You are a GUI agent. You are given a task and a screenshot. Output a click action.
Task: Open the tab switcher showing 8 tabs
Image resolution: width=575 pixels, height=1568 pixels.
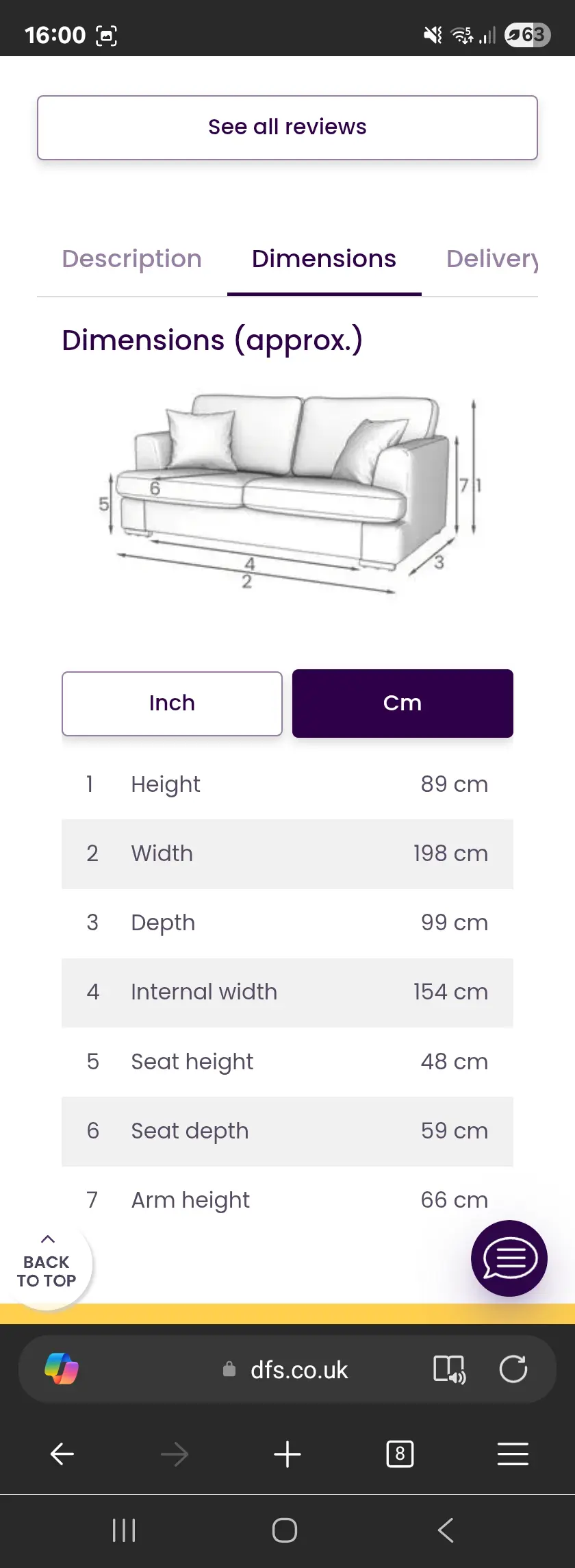click(x=400, y=1454)
